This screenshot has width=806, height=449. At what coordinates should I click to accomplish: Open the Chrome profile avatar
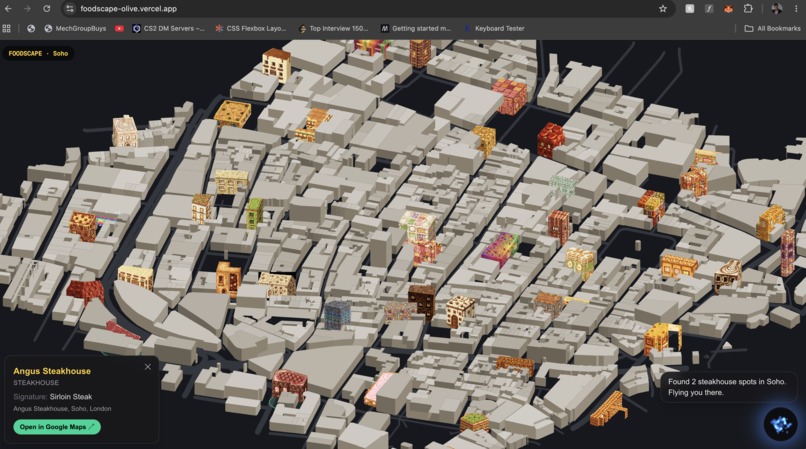click(776, 9)
